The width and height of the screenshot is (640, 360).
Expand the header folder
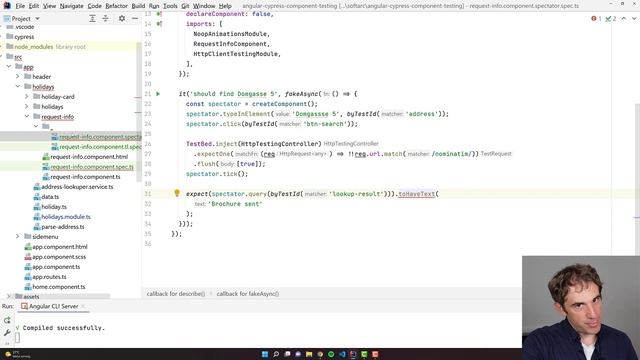(x=18, y=77)
